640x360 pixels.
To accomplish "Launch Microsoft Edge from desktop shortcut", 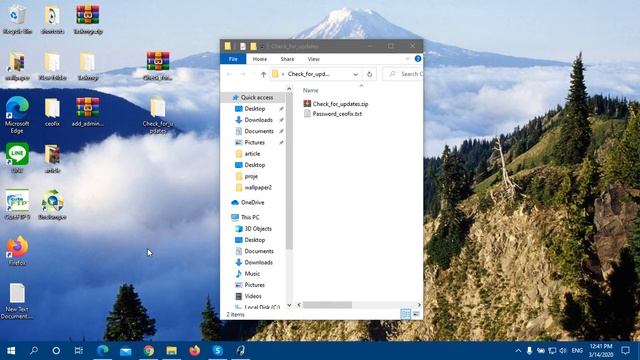I will click(x=17, y=115).
